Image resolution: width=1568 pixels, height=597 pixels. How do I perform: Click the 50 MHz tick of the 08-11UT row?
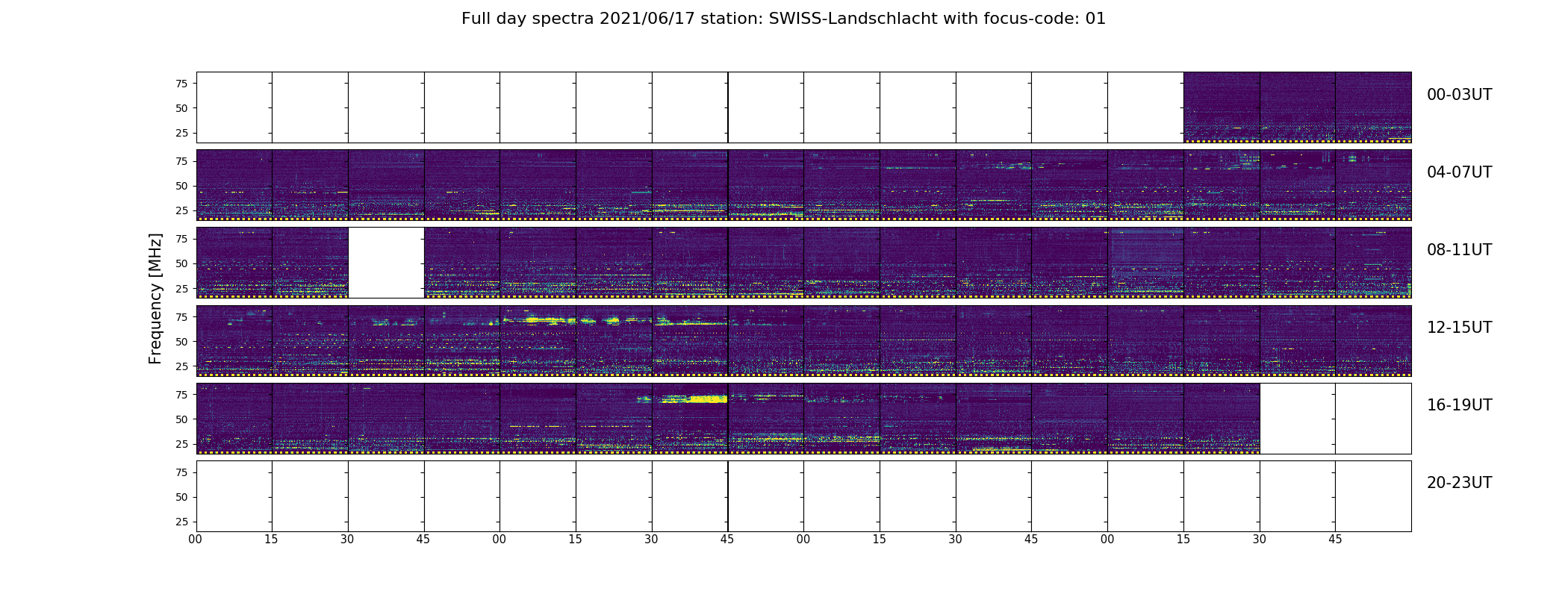181,263
